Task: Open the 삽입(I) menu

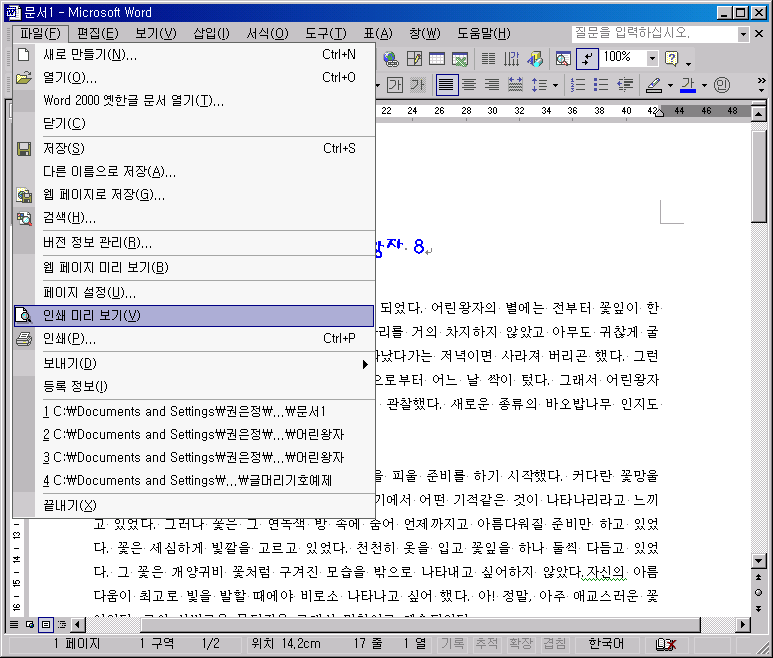Action: click(211, 34)
